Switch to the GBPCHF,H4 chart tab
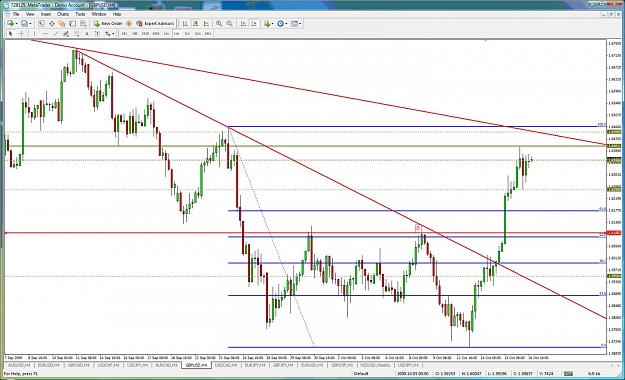625x380 pixels. [342, 365]
